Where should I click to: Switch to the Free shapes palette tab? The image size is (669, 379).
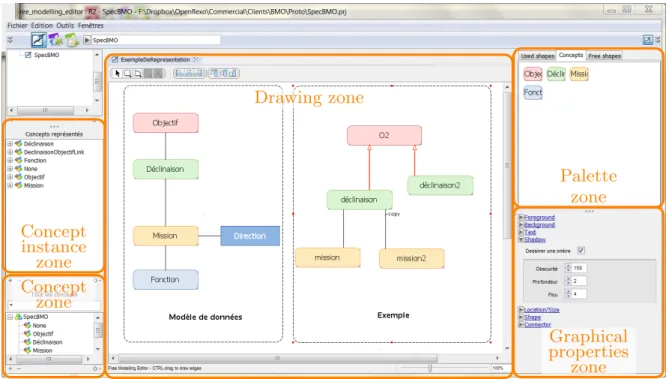(605, 56)
